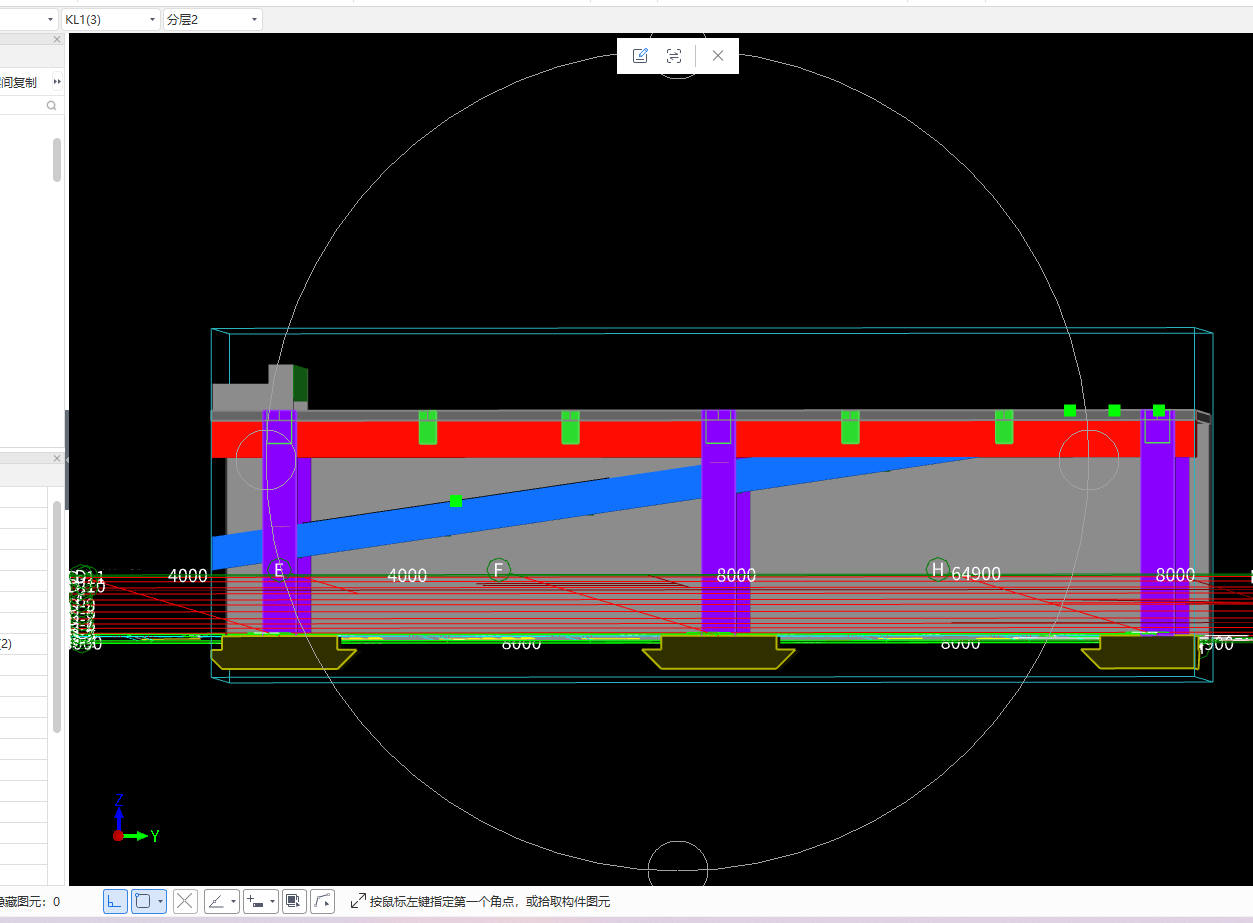Toggle the orthogonal mode button in status bar
Image resolution: width=1253 pixels, height=923 pixels.
click(x=115, y=901)
